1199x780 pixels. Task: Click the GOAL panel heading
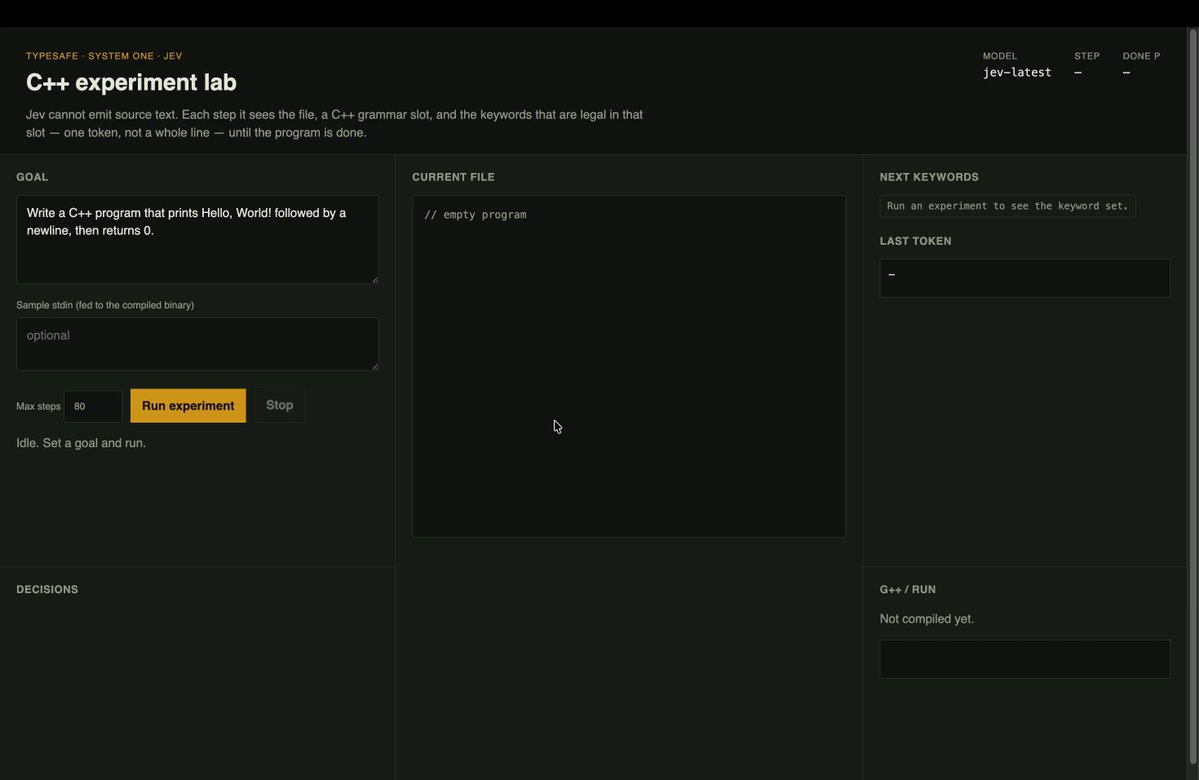click(32, 177)
